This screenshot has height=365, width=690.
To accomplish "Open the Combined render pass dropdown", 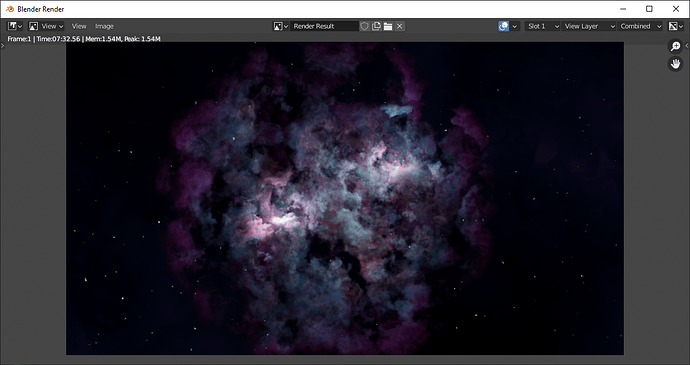I will point(640,26).
